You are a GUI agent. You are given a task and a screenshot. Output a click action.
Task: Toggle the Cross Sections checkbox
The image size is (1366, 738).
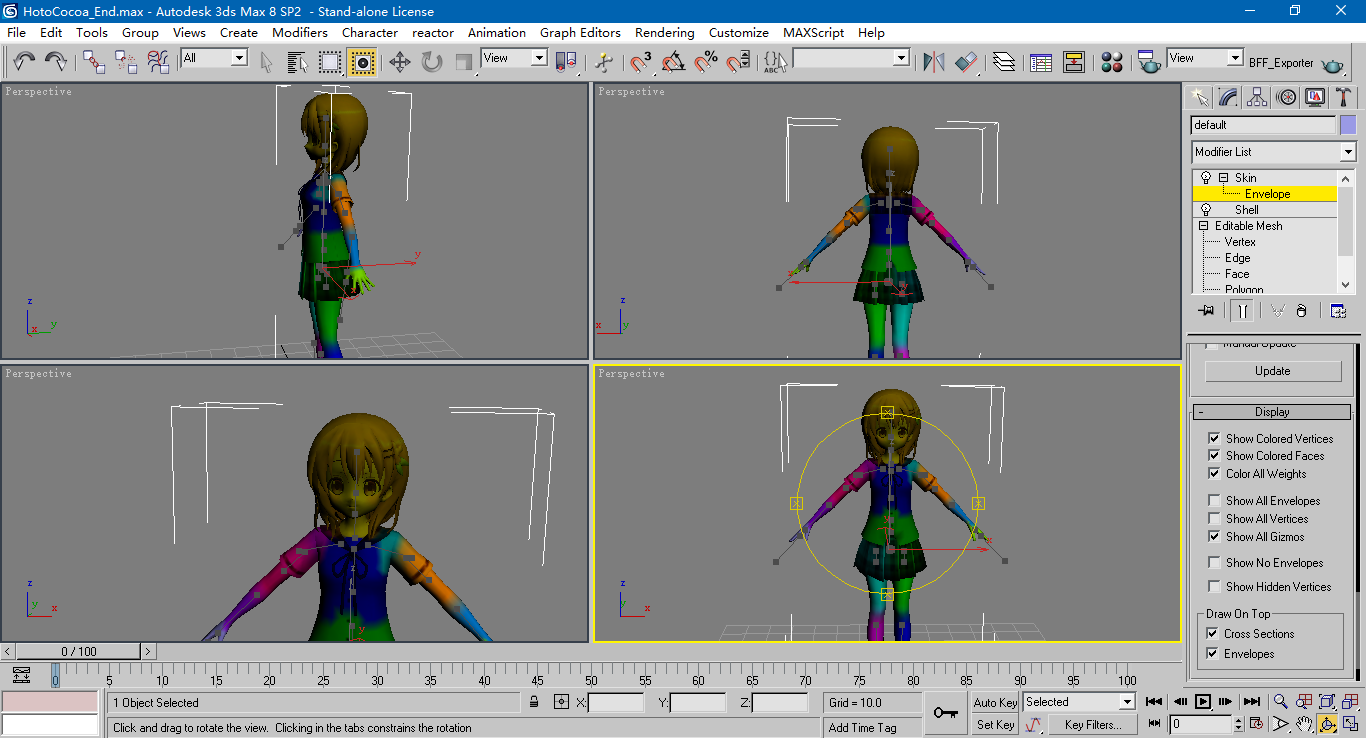click(x=1213, y=634)
